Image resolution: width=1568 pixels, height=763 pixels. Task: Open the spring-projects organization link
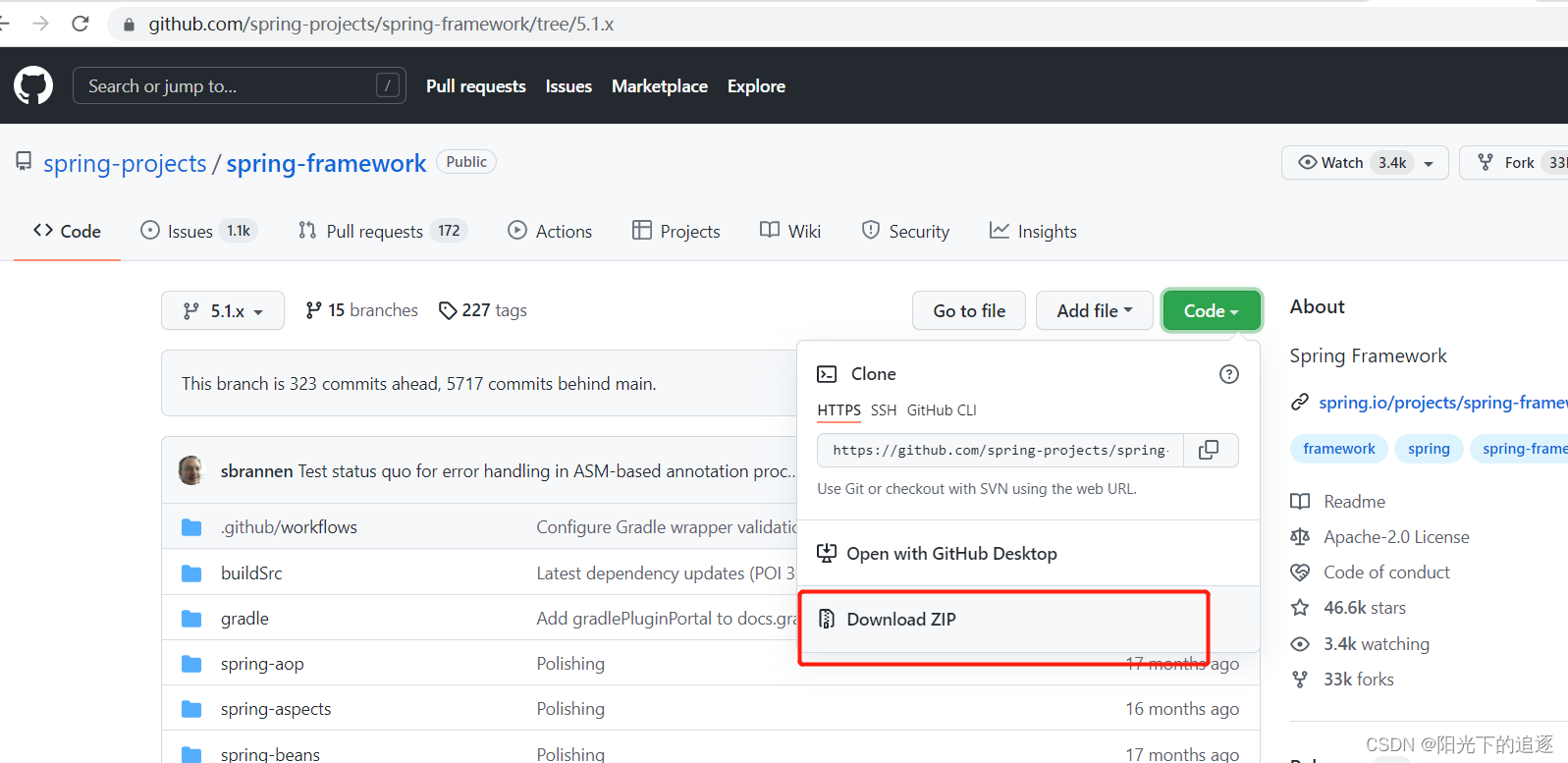click(125, 163)
